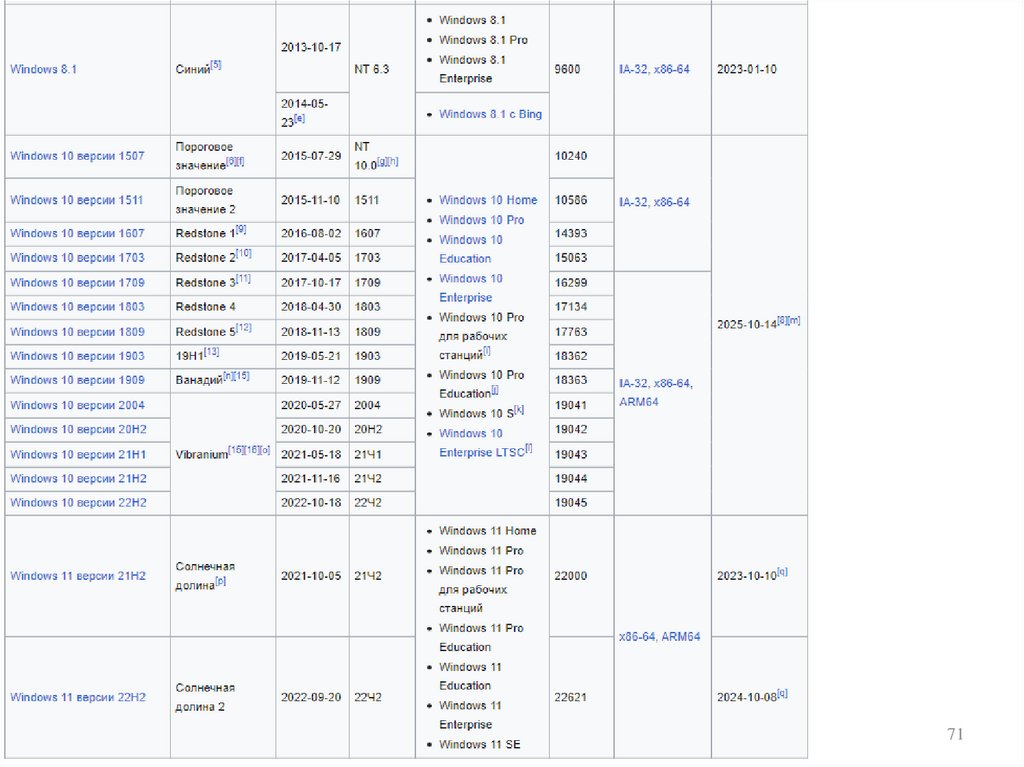1024x767 pixels.
Task: Open Windows 10 версии 1703 link
Action: [77, 257]
